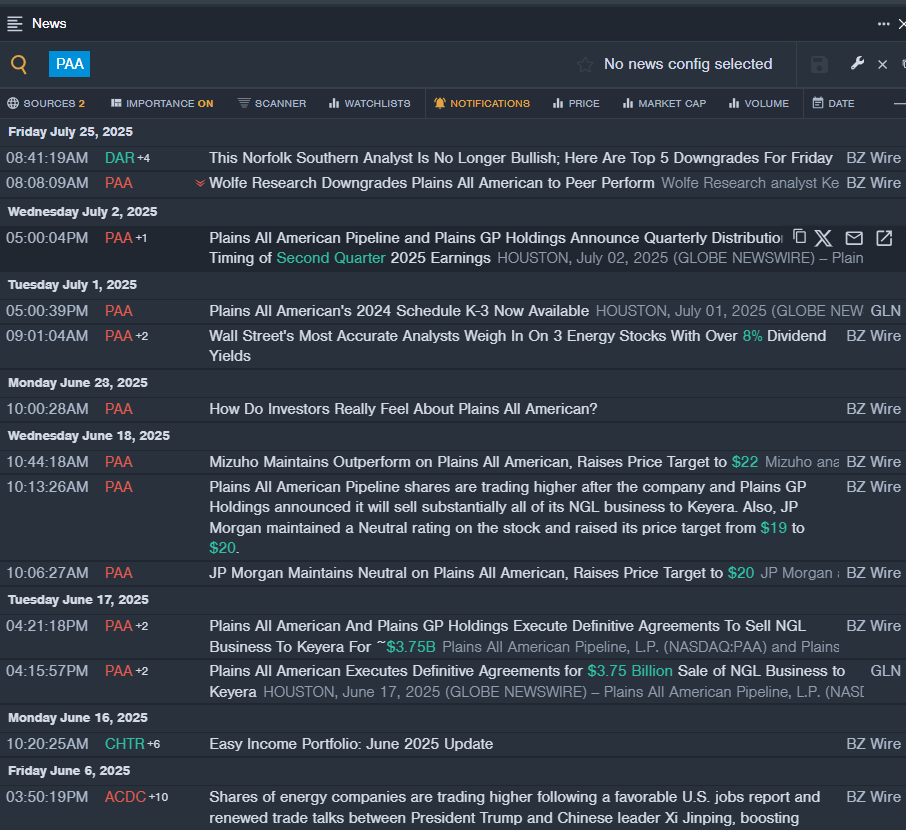Viewport: 906px width, 830px height.
Task: Open the PRICE filter
Action: point(576,103)
